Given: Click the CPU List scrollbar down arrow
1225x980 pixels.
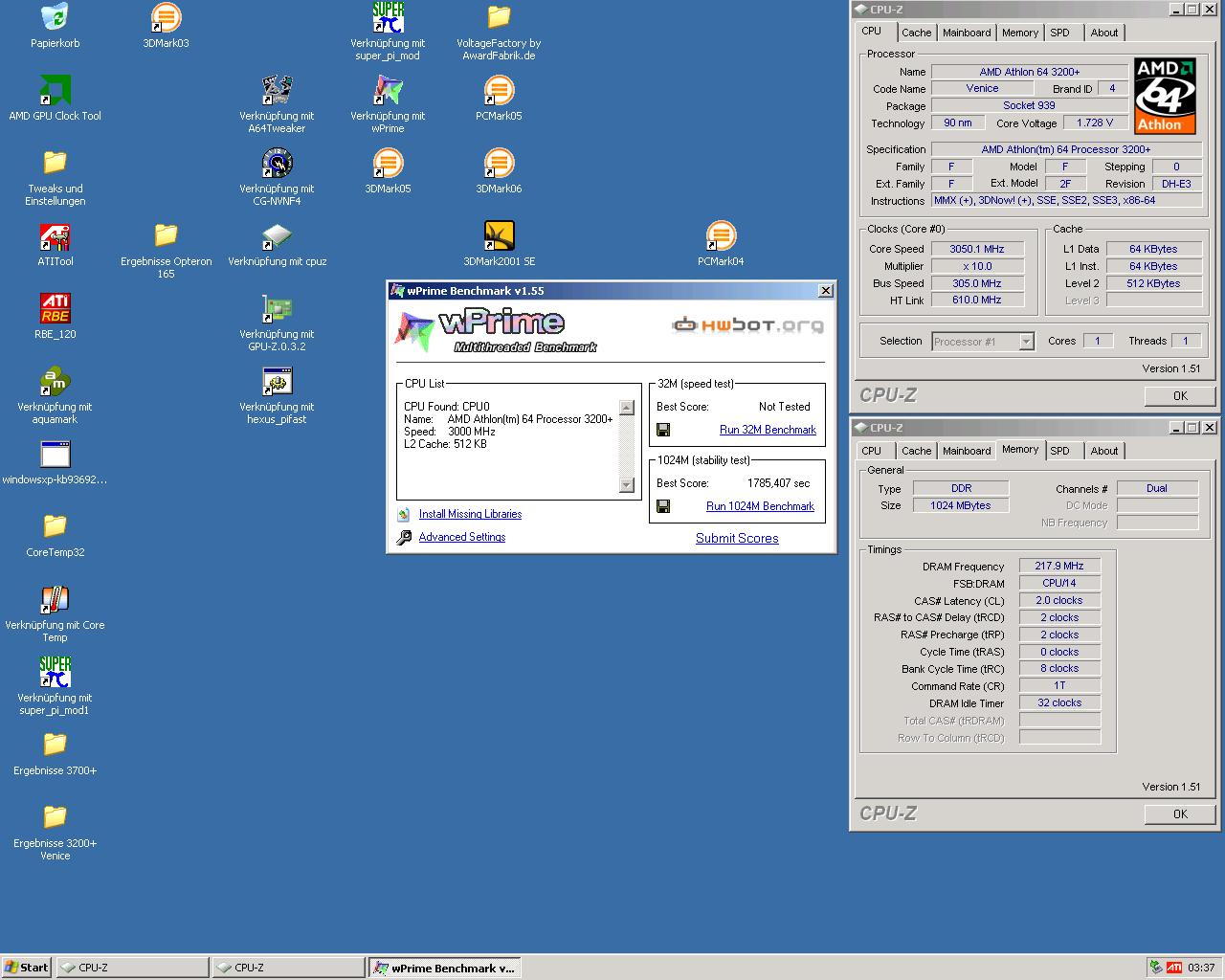Looking at the screenshot, I should [x=627, y=485].
